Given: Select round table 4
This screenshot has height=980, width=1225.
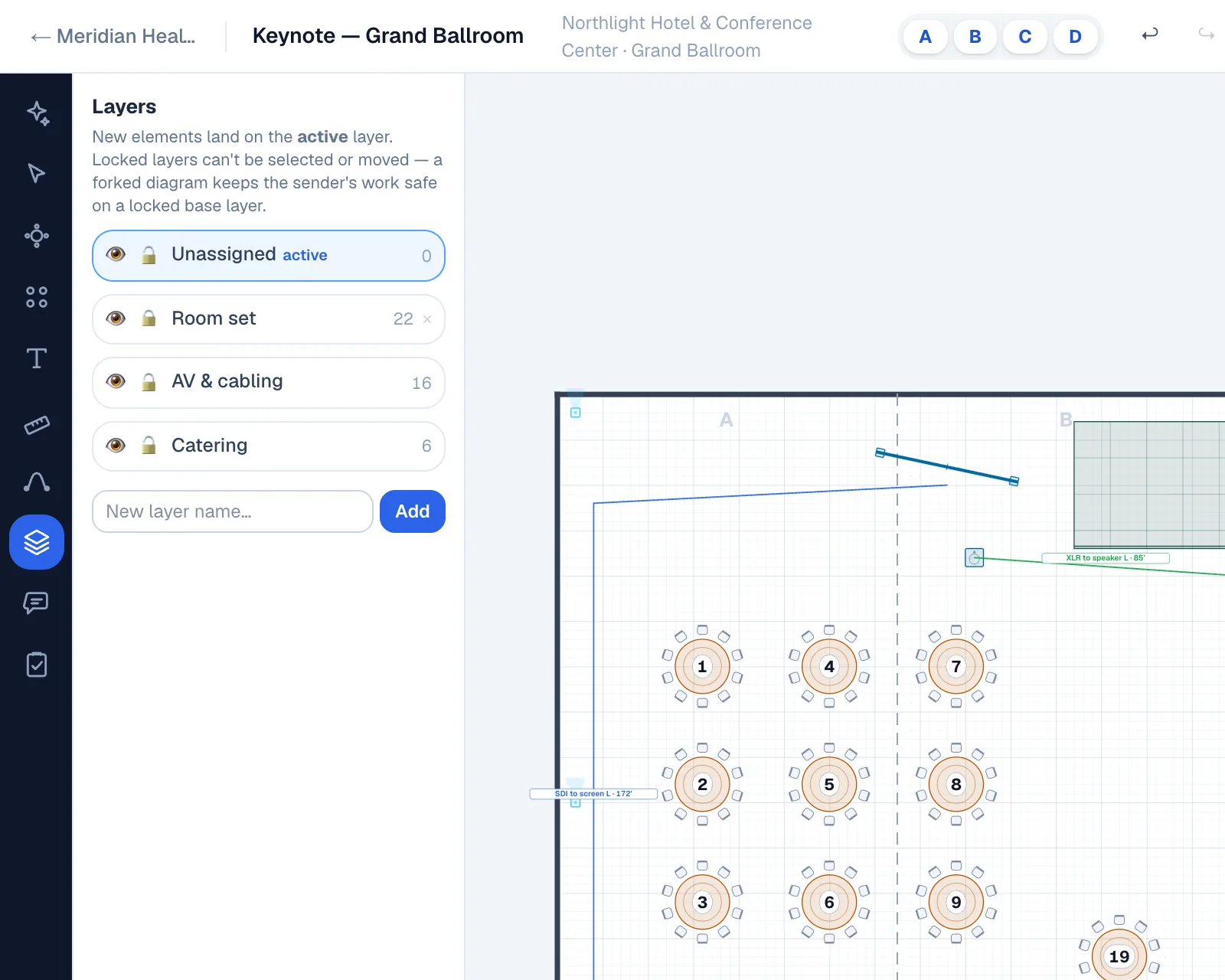Looking at the screenshot, I should [x=829, y=666].
